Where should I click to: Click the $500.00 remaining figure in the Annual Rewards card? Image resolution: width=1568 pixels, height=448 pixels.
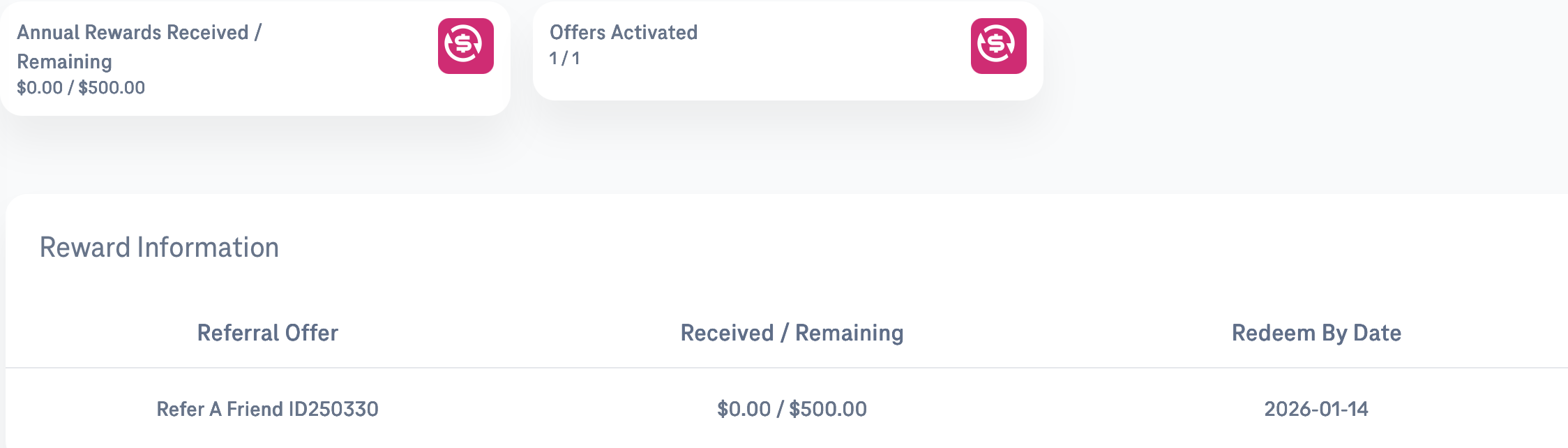[x=112, y=88]
